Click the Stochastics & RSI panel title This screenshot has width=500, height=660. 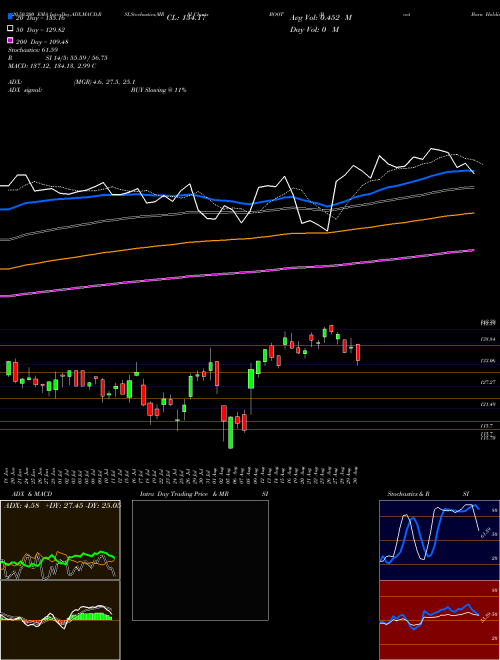(428, 494)
